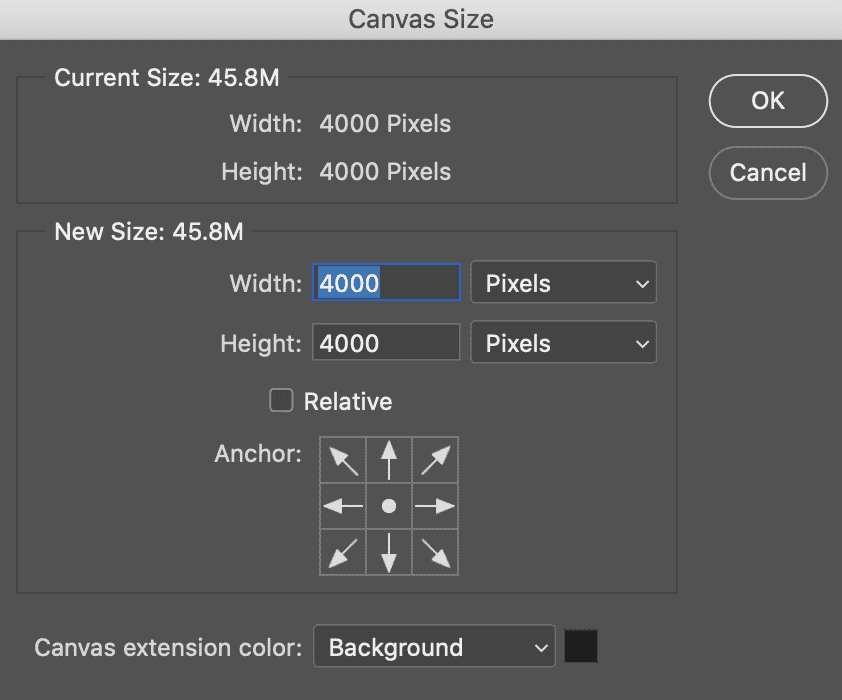Set anchor to middle-left arrow
Screen dimensions: 842x700
click(x=343, y=506)
